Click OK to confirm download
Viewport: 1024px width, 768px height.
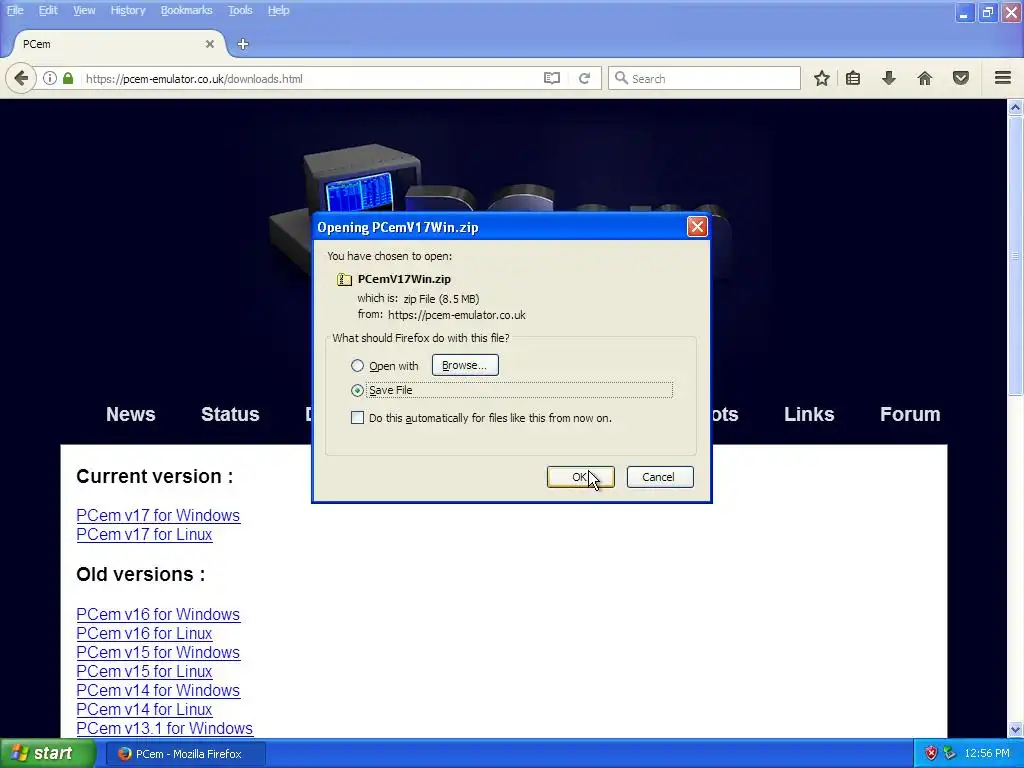coord(581,477)
